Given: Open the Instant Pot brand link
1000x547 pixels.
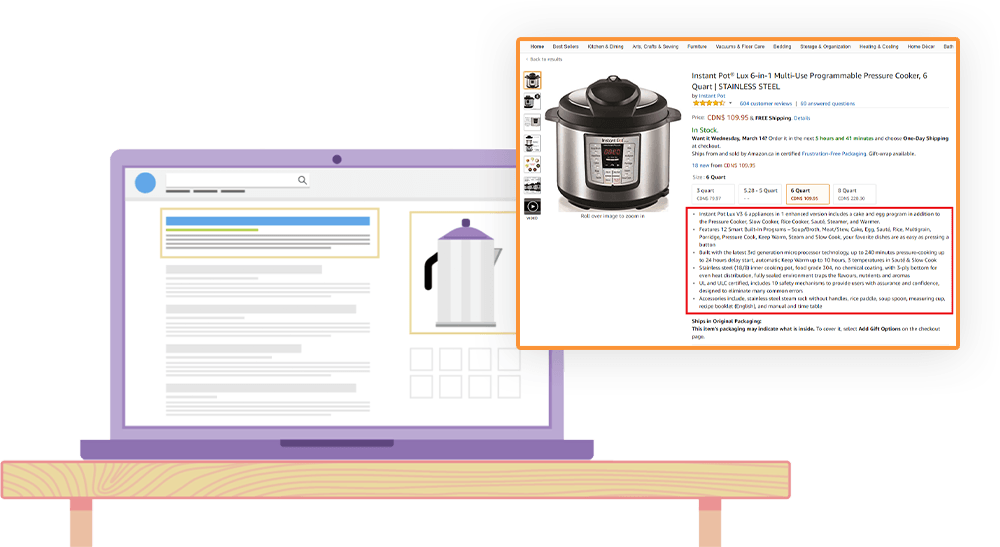Looking at the screenshot, I should tap(712, 96).
